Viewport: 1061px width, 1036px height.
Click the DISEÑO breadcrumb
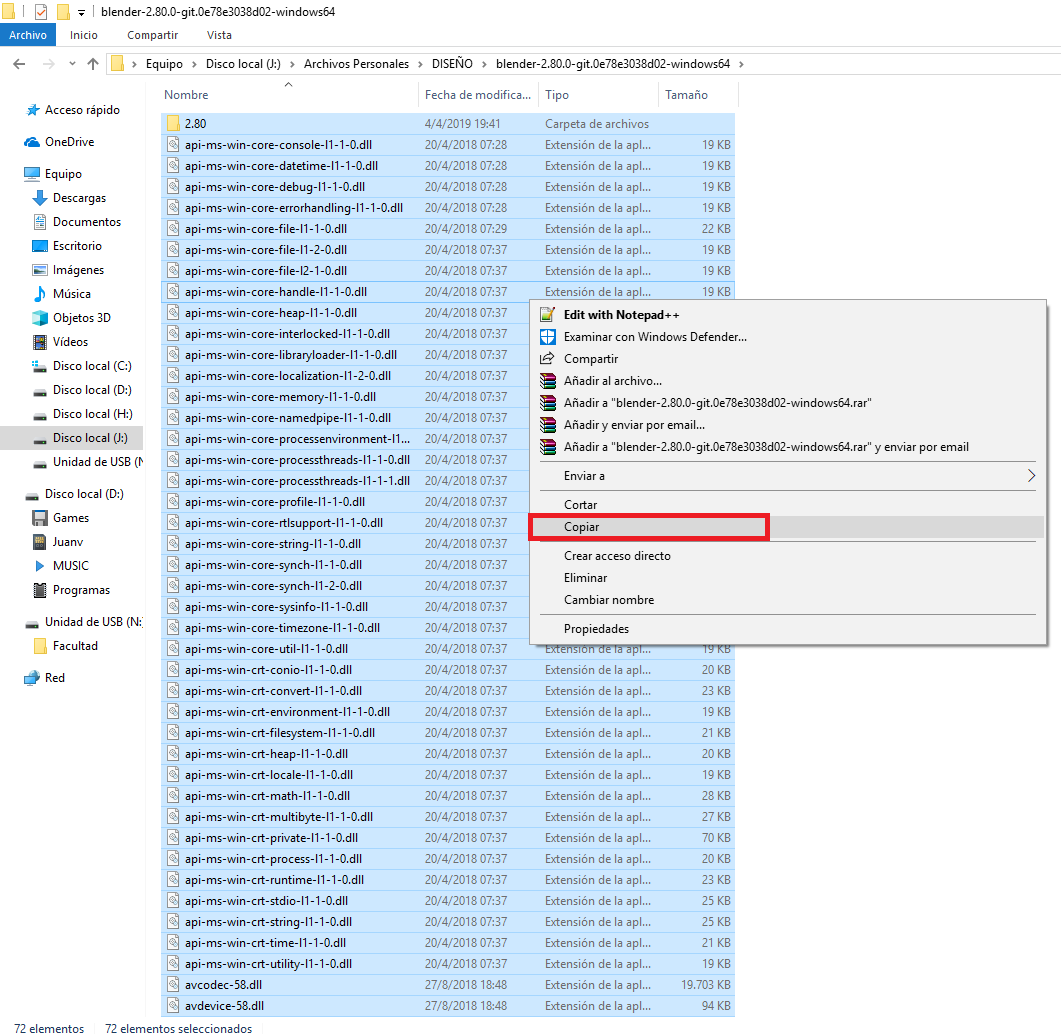coord(453,64)
